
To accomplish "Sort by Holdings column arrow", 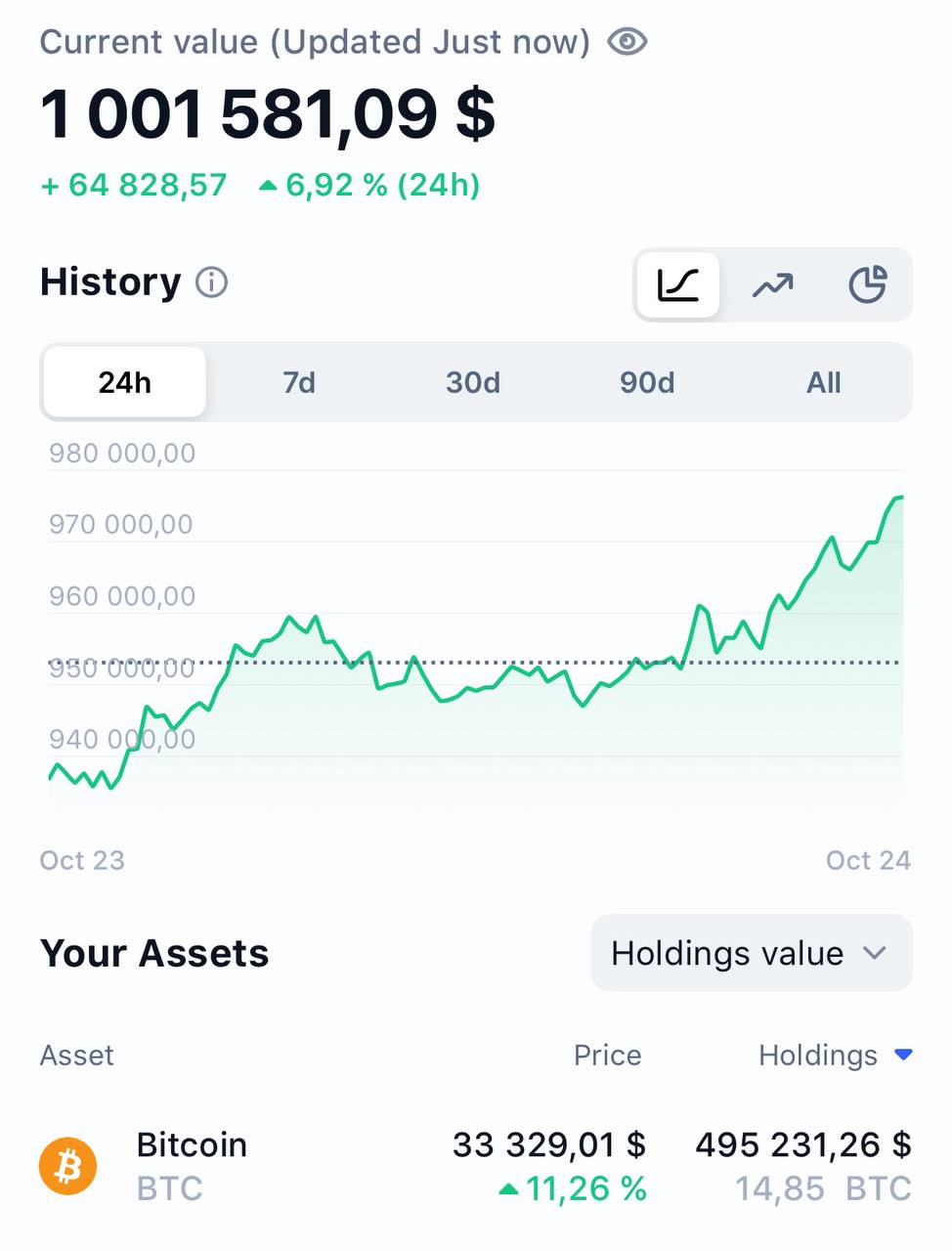I will [x=904, y=1055].
